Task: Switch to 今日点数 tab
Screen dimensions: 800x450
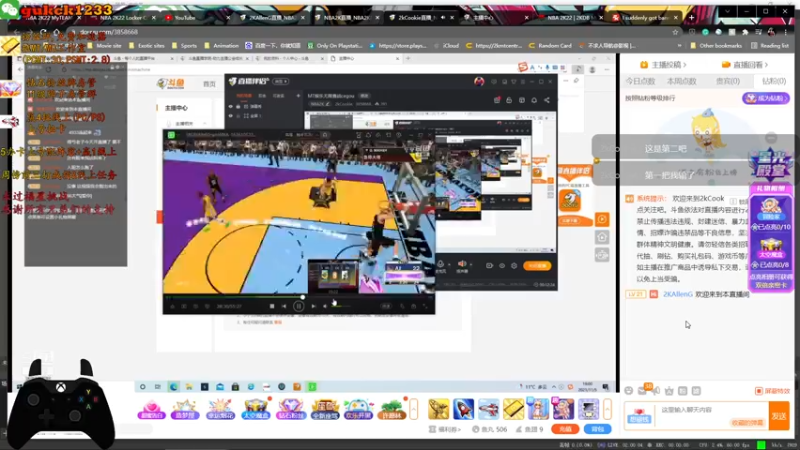Action: click(x=640, y=81)
